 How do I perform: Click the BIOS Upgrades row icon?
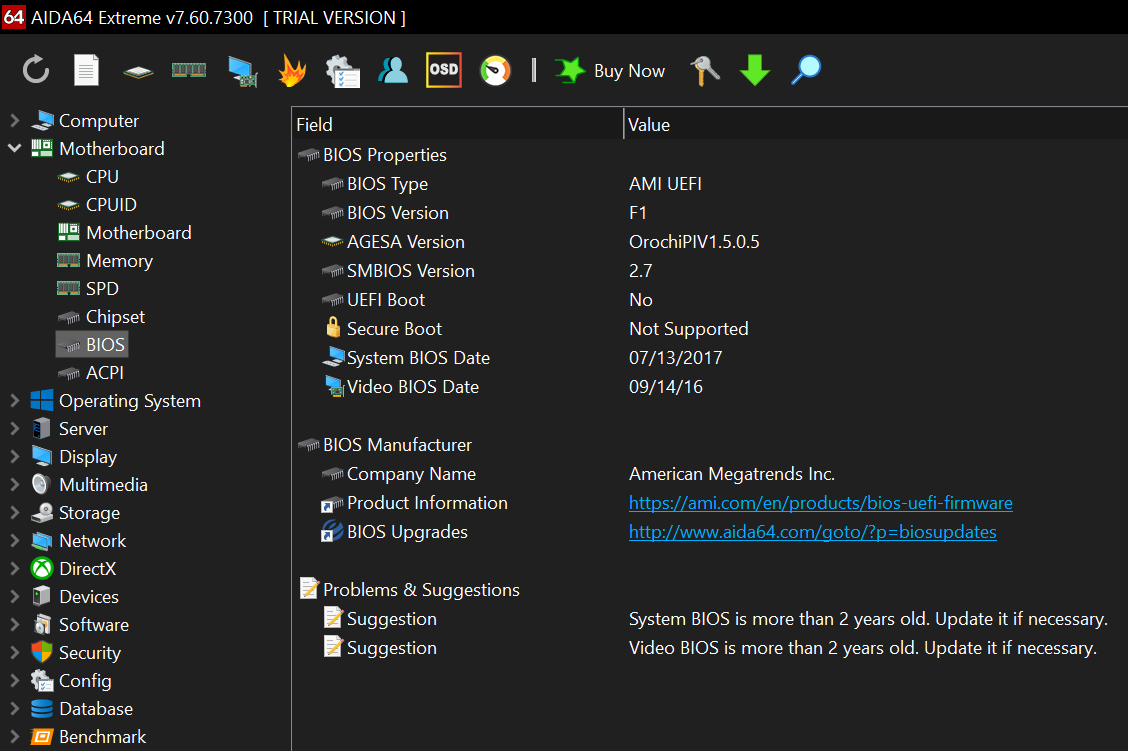(332, 532)
